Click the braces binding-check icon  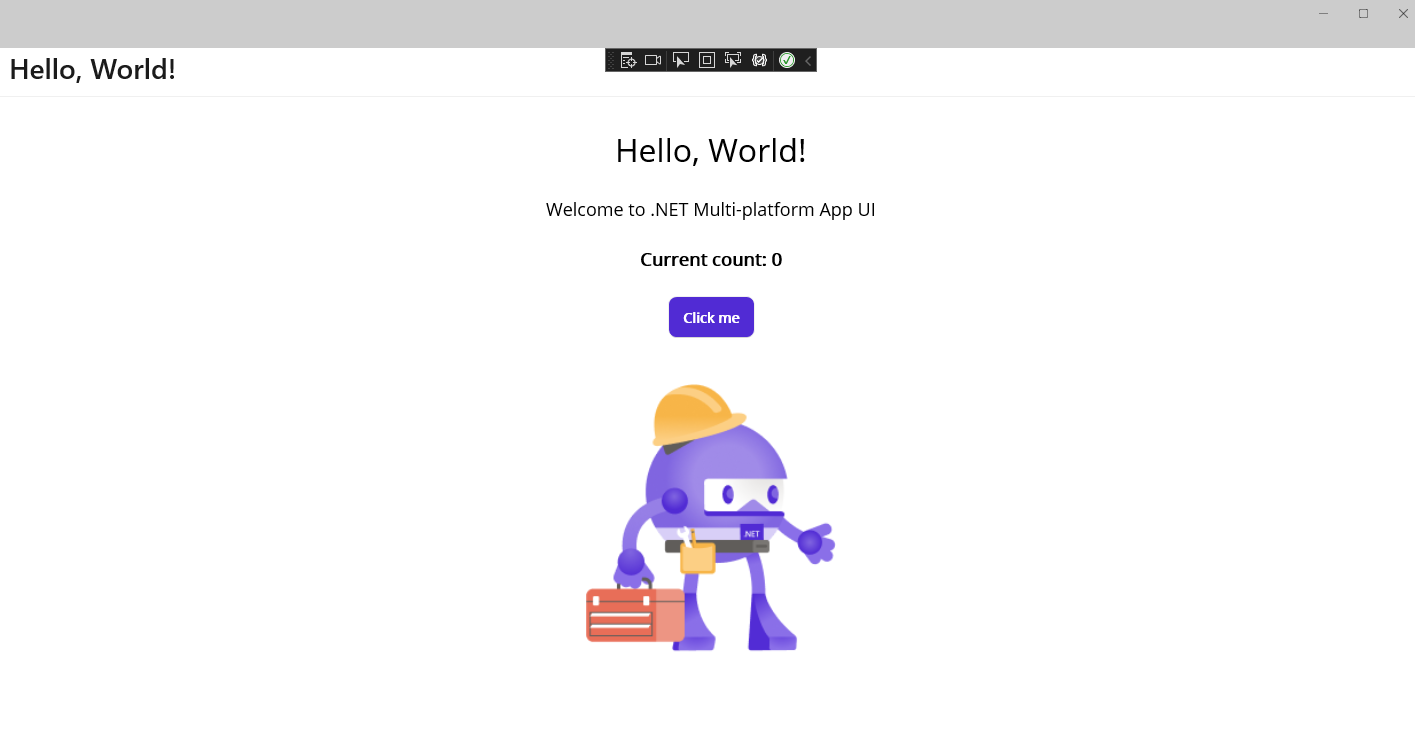[x=759, y=60]
